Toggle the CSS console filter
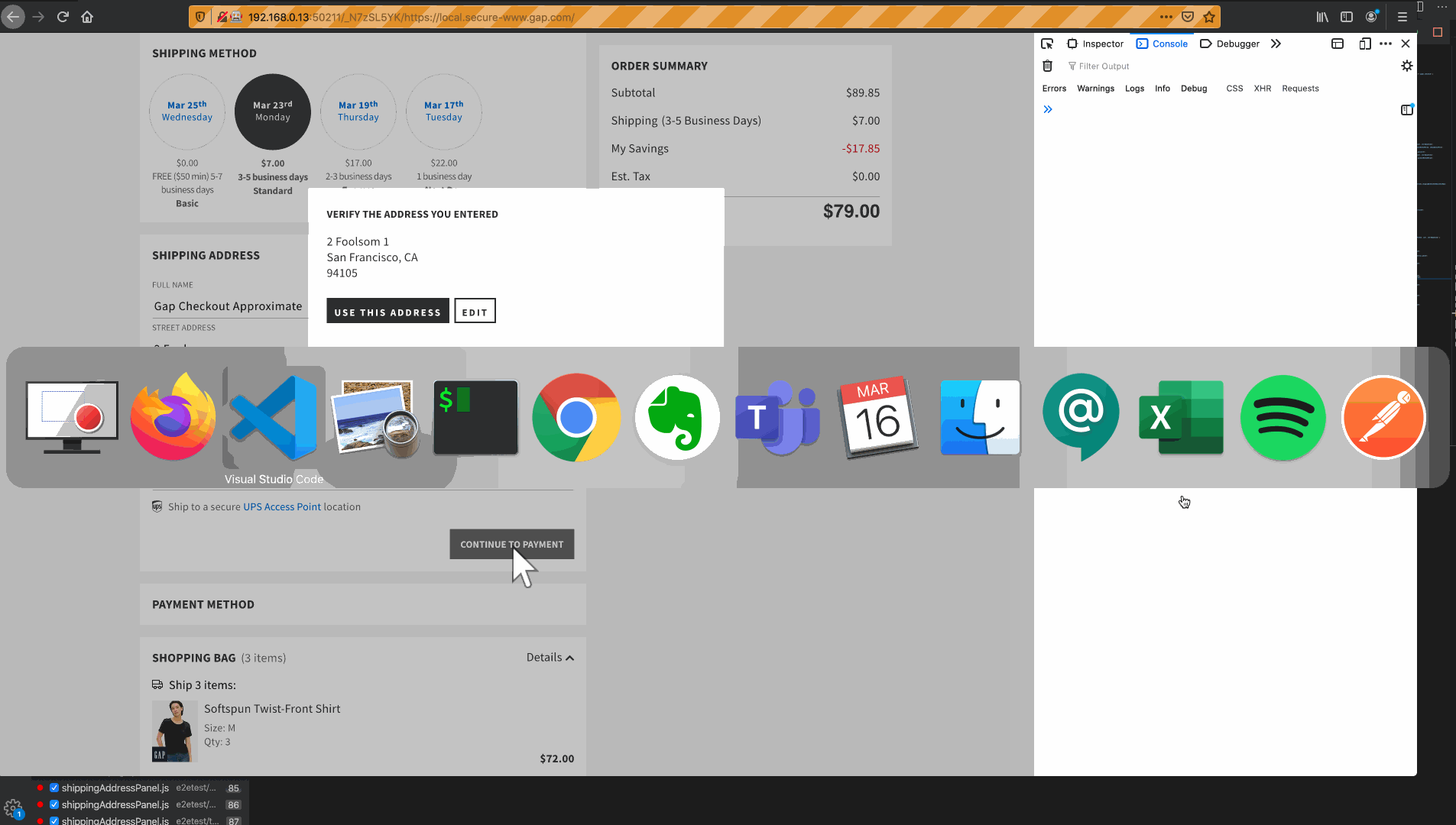Image resolution: width=1456 pixels, height=825 pixels. (1234, 89)
